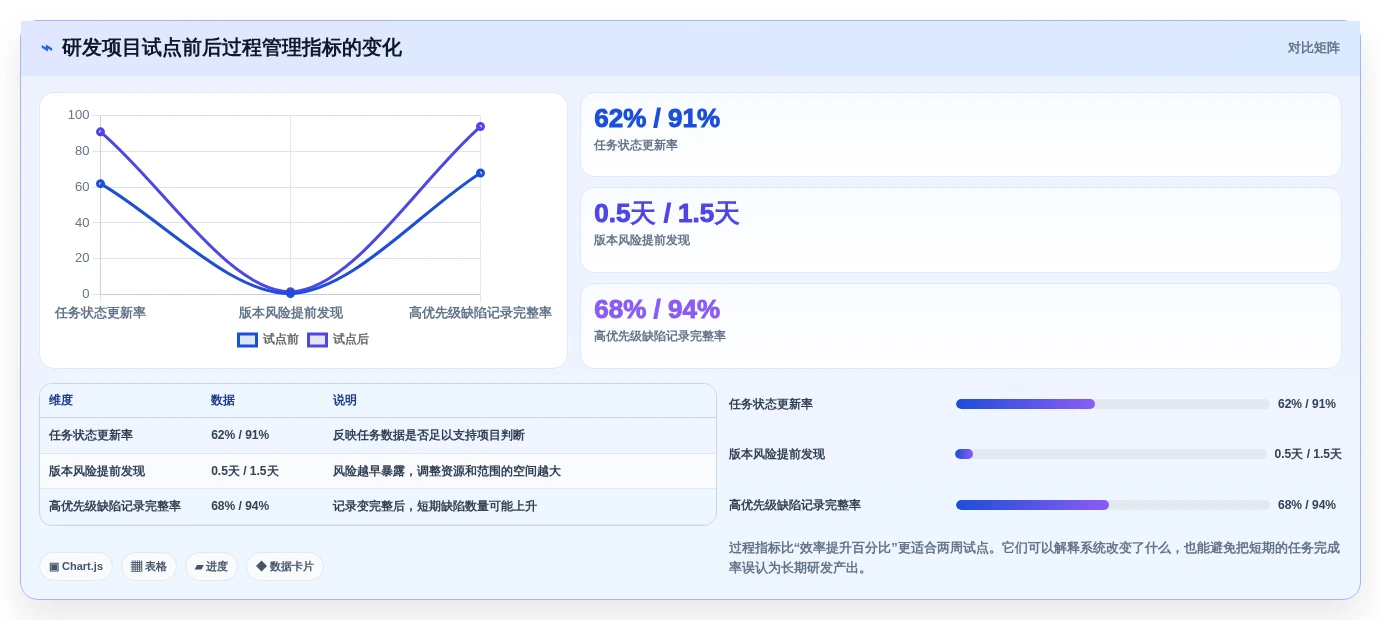Click the 任务状态更新率 progress bar

pyautogui.click(x=1112, y=404)
